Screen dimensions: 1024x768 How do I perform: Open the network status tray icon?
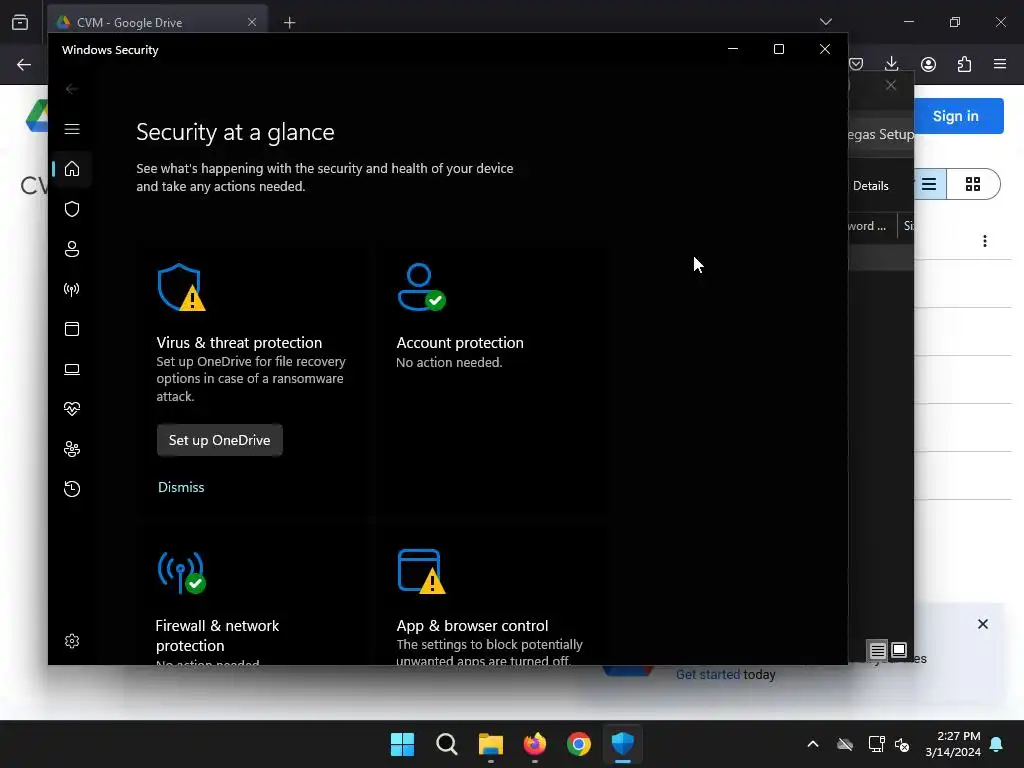pos(876,744)
